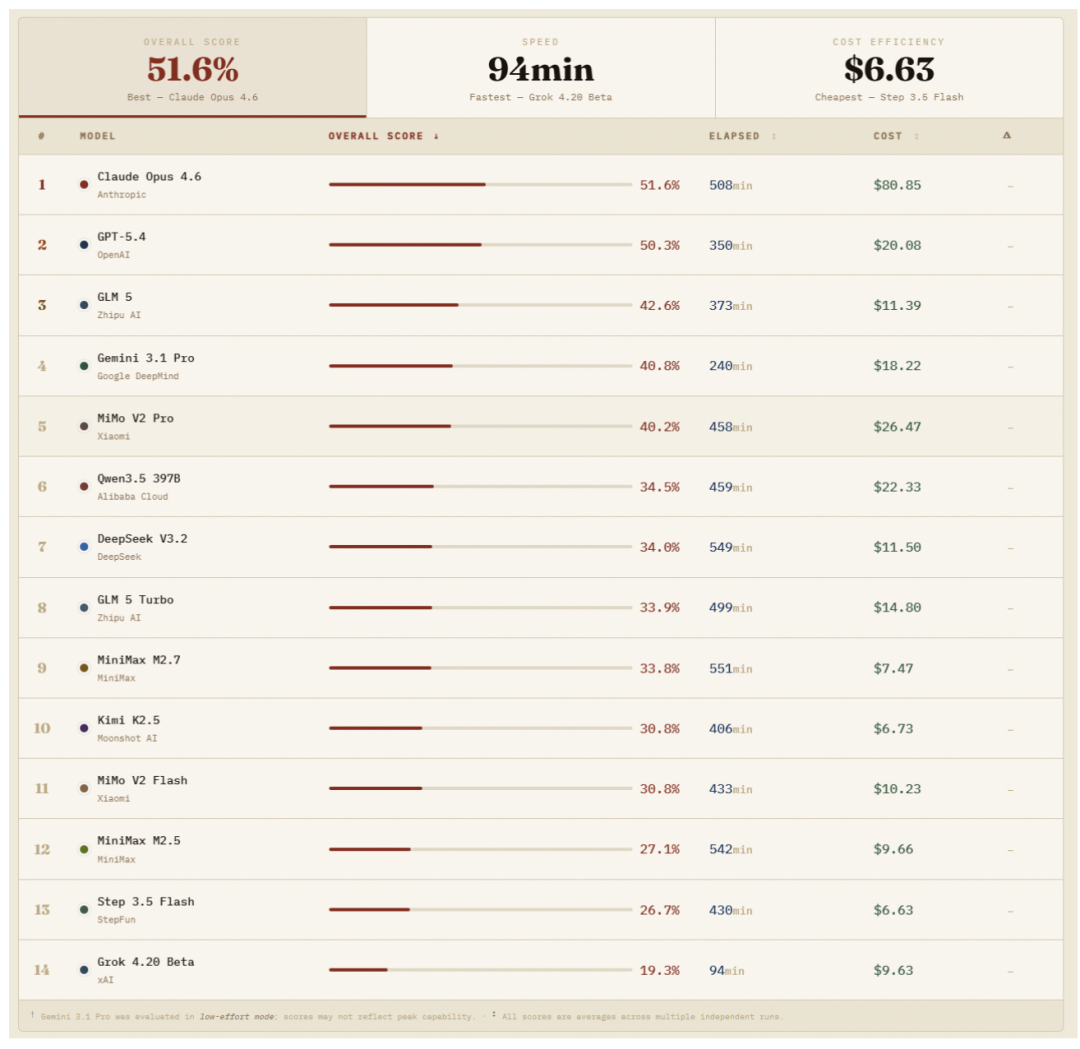Click the GPT-5.4 color dot
The width and height of the screenshot is (1080, 1049).
tap(84, 245)
